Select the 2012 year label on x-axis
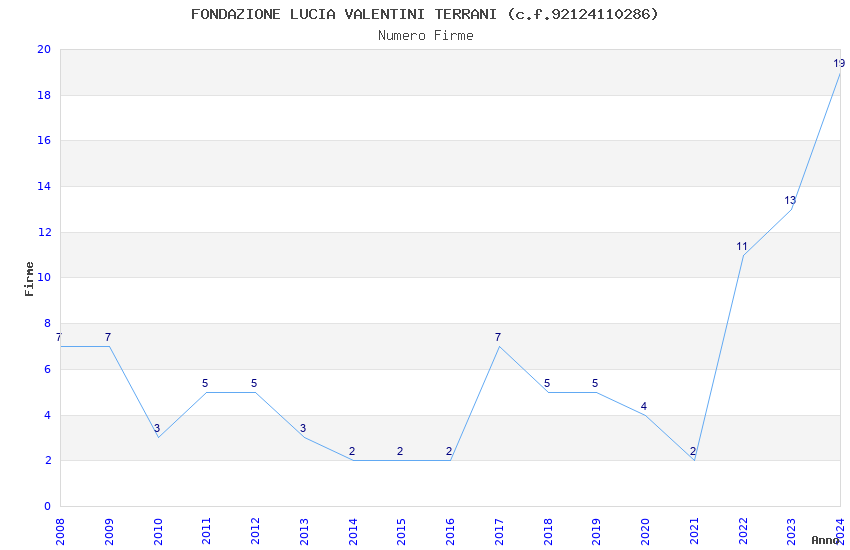 point(255,531)
